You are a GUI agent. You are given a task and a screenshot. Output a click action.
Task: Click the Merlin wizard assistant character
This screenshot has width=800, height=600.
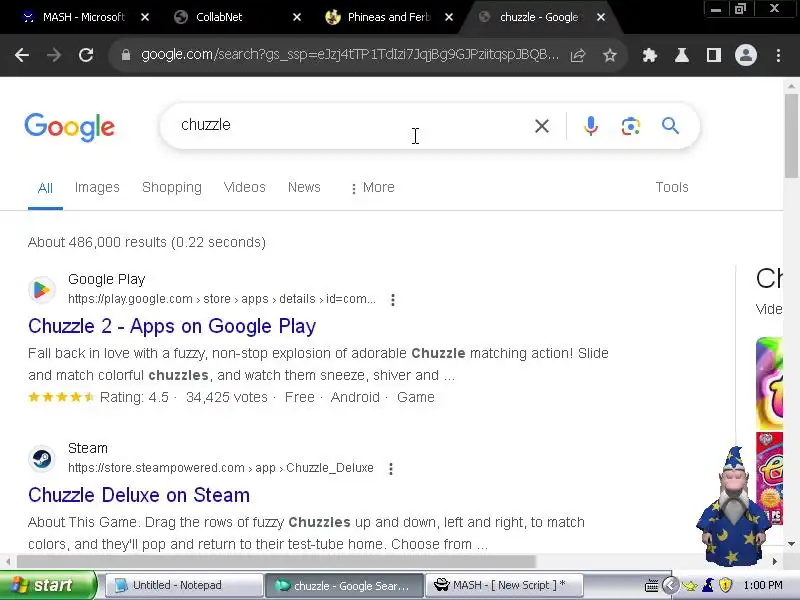point(733,507)
